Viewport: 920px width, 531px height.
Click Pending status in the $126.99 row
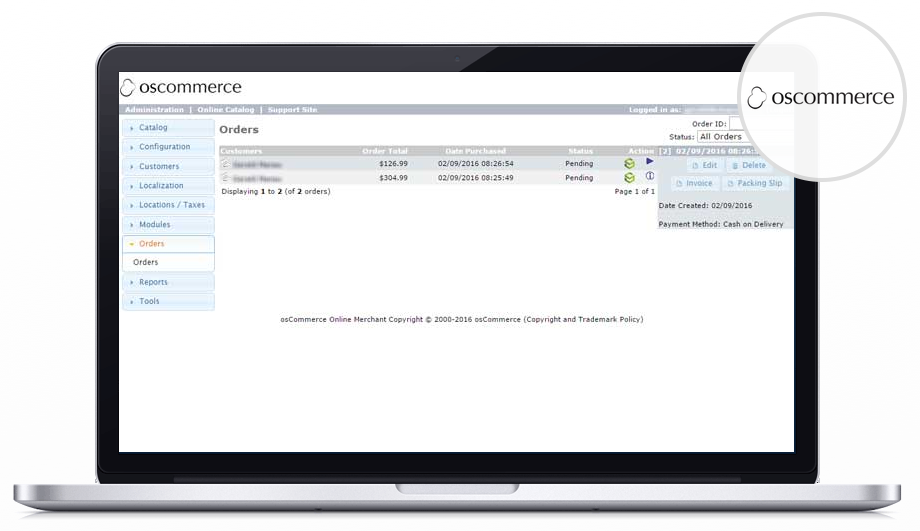(x=579, y=164)
